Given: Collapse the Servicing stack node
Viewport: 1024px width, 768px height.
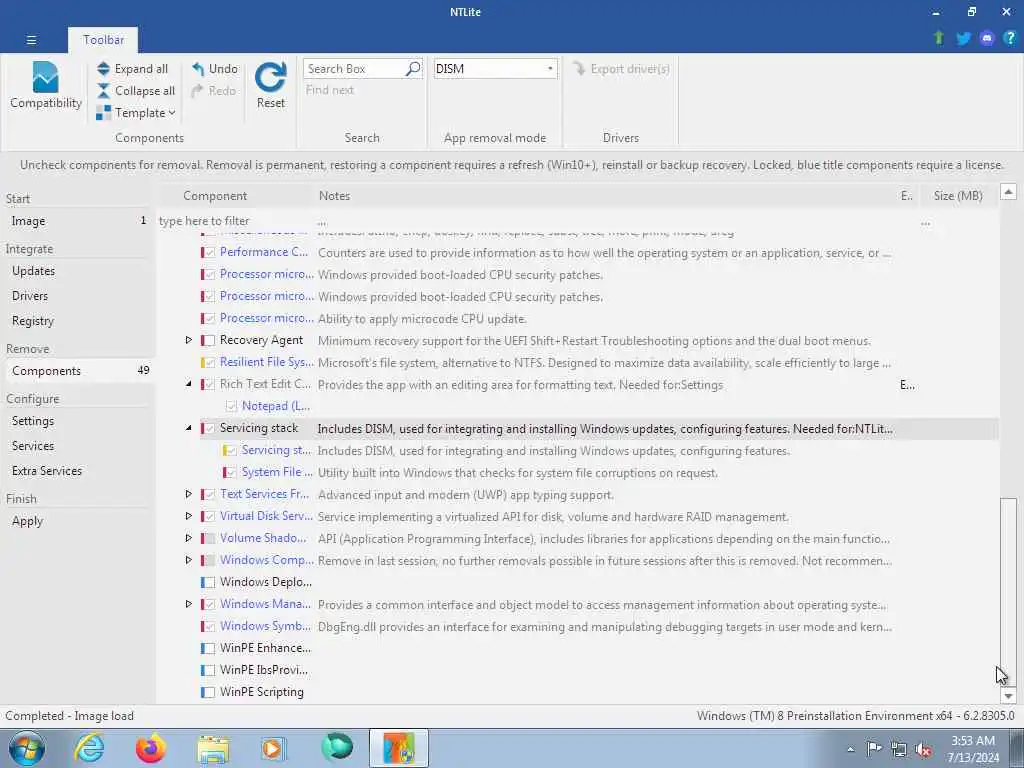Looking at the screenshot, I should pyautogui.click(x=189, y=428).
